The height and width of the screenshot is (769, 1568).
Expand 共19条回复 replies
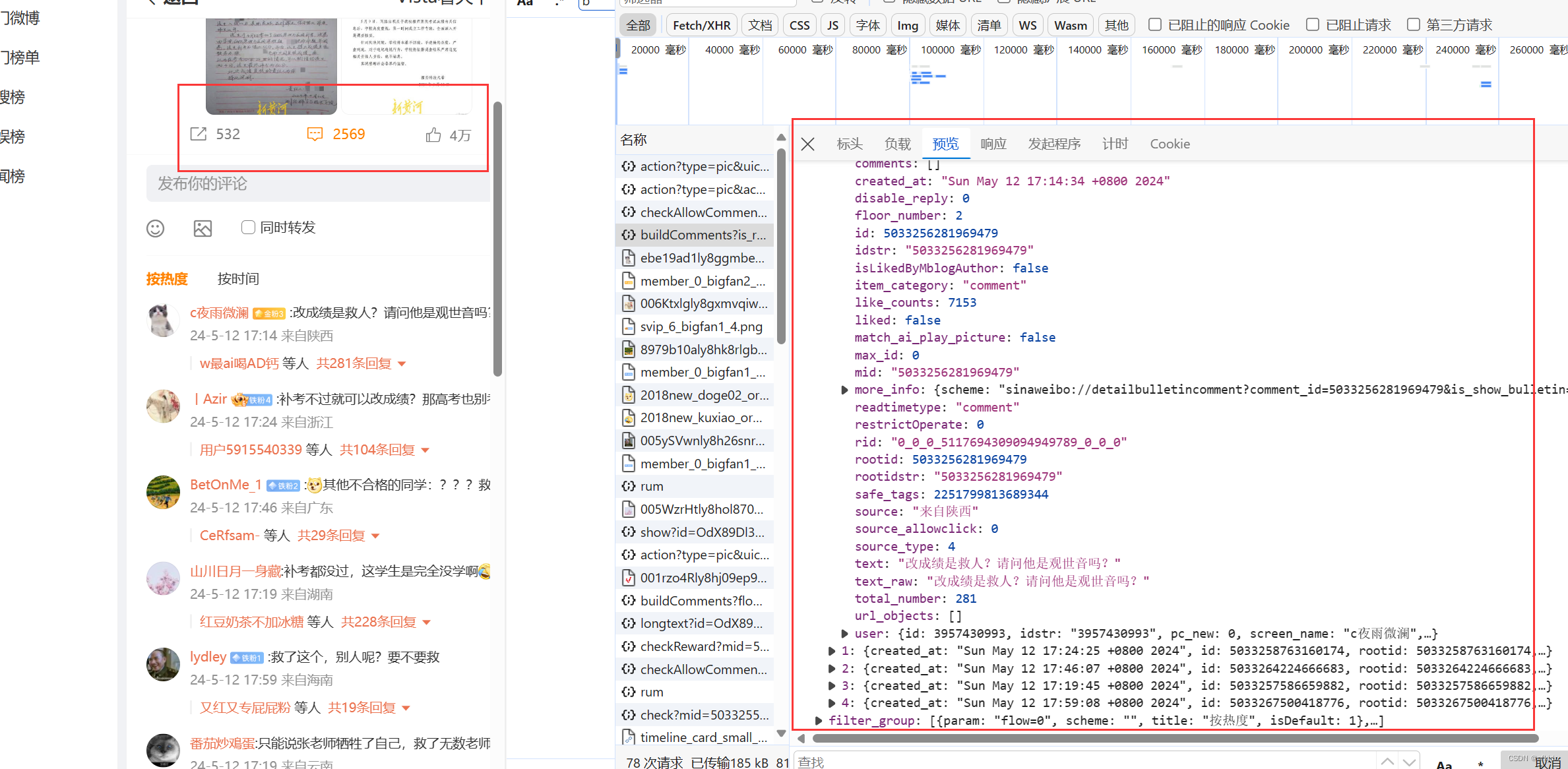[369, 708]
